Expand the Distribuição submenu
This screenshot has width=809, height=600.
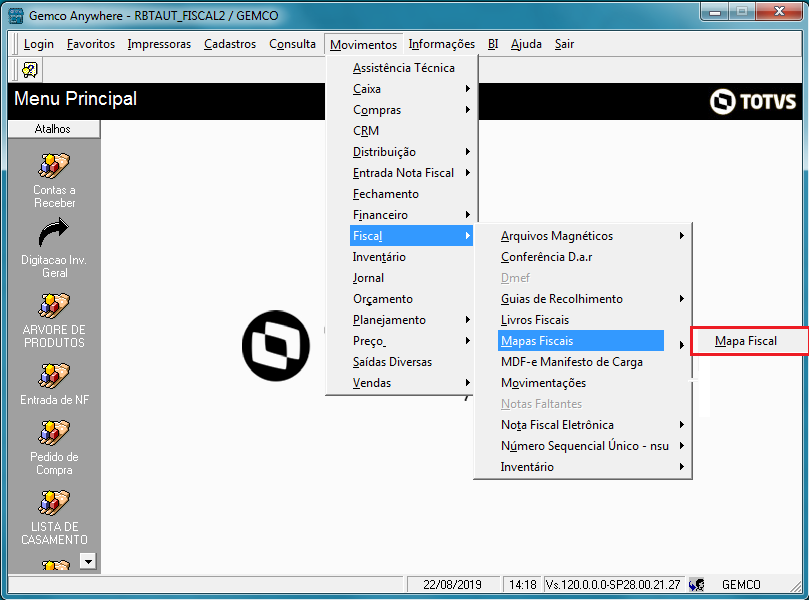(411, 152)
